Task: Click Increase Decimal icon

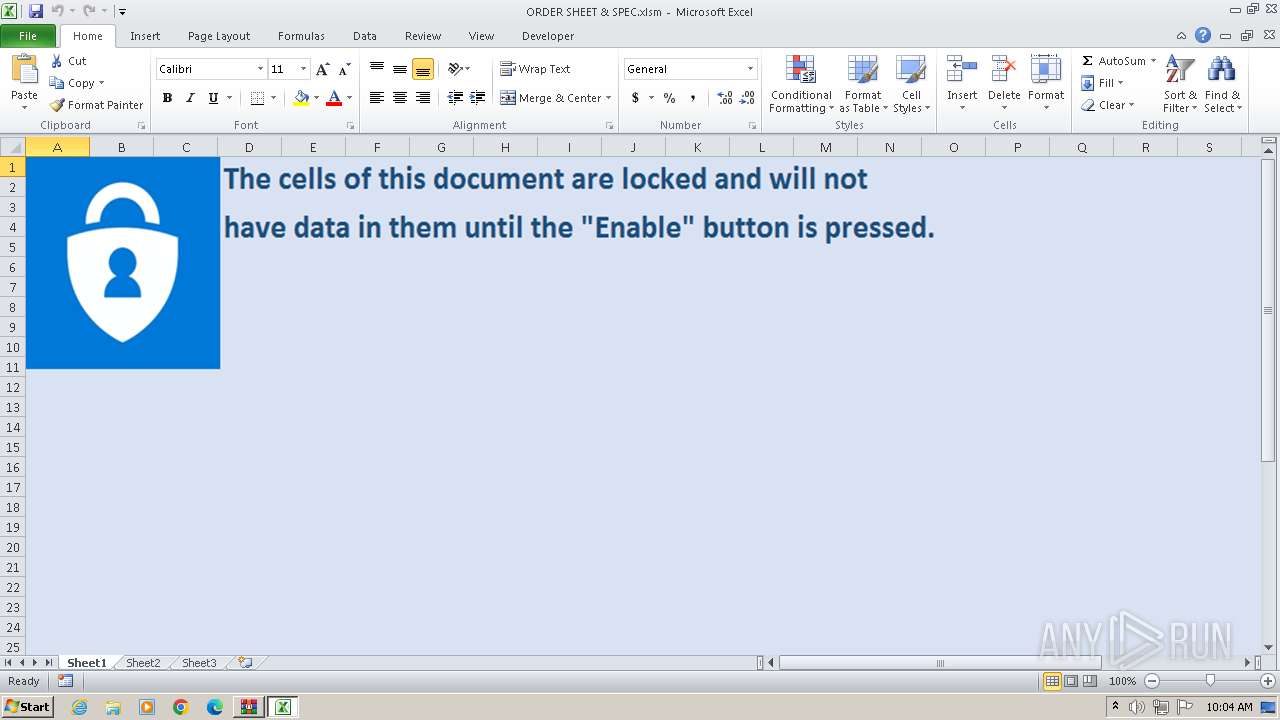Action: [725, 98]
